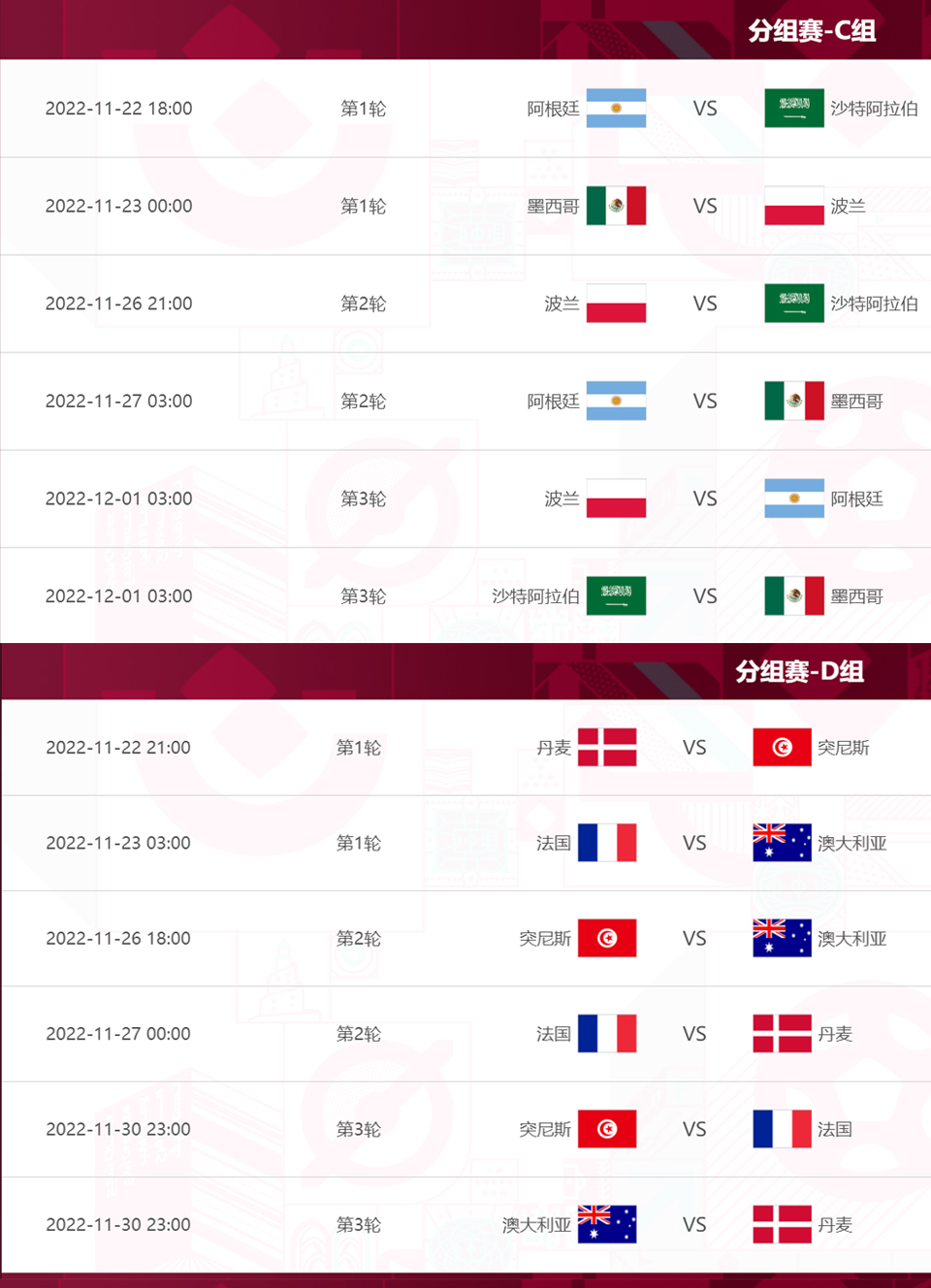Click France flag in Tunisia vs France match
The height and width of the screenshot is (1288, 931).
click(782, 1129)
